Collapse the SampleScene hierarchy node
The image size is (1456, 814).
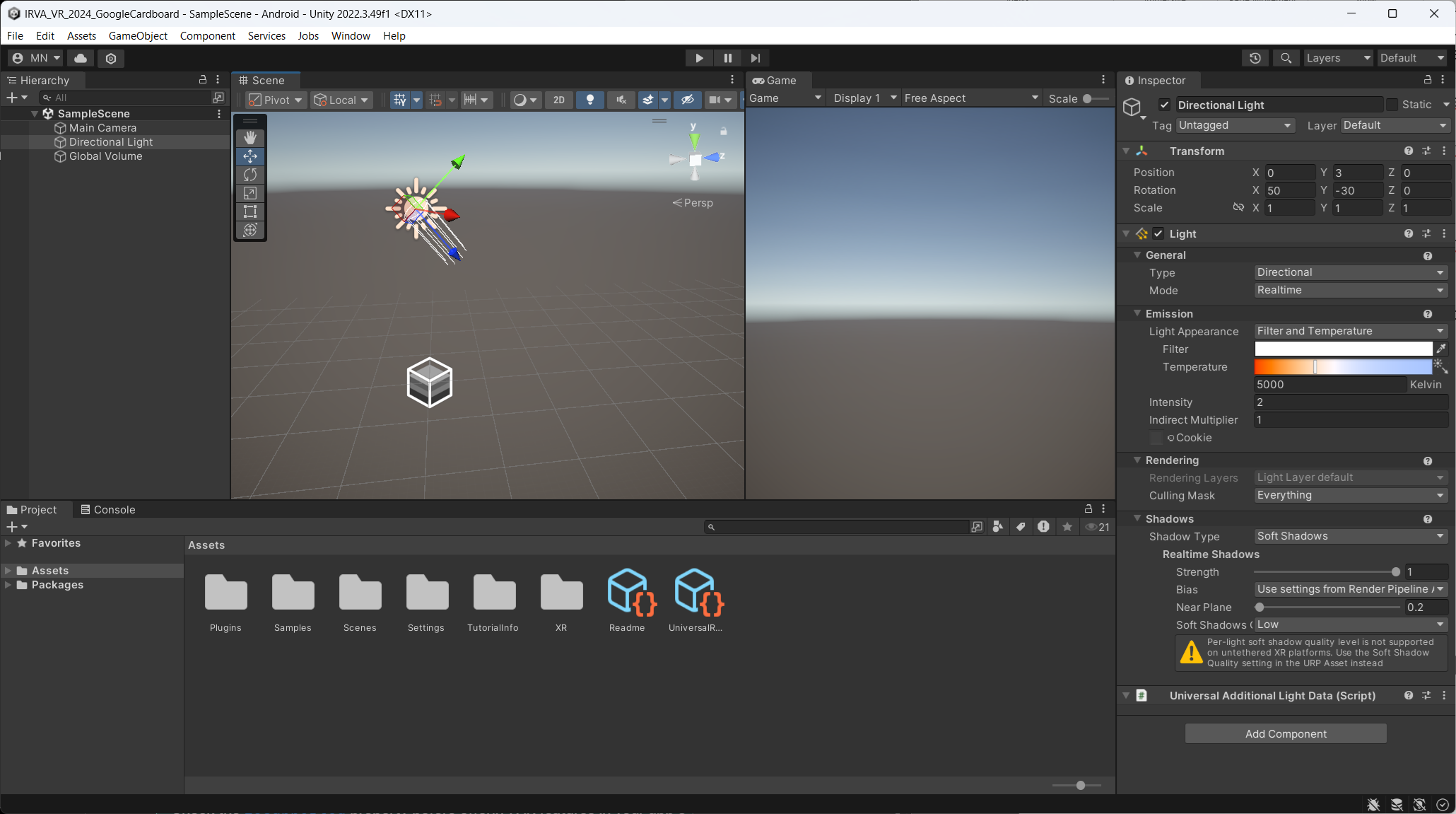pos(35,114)
